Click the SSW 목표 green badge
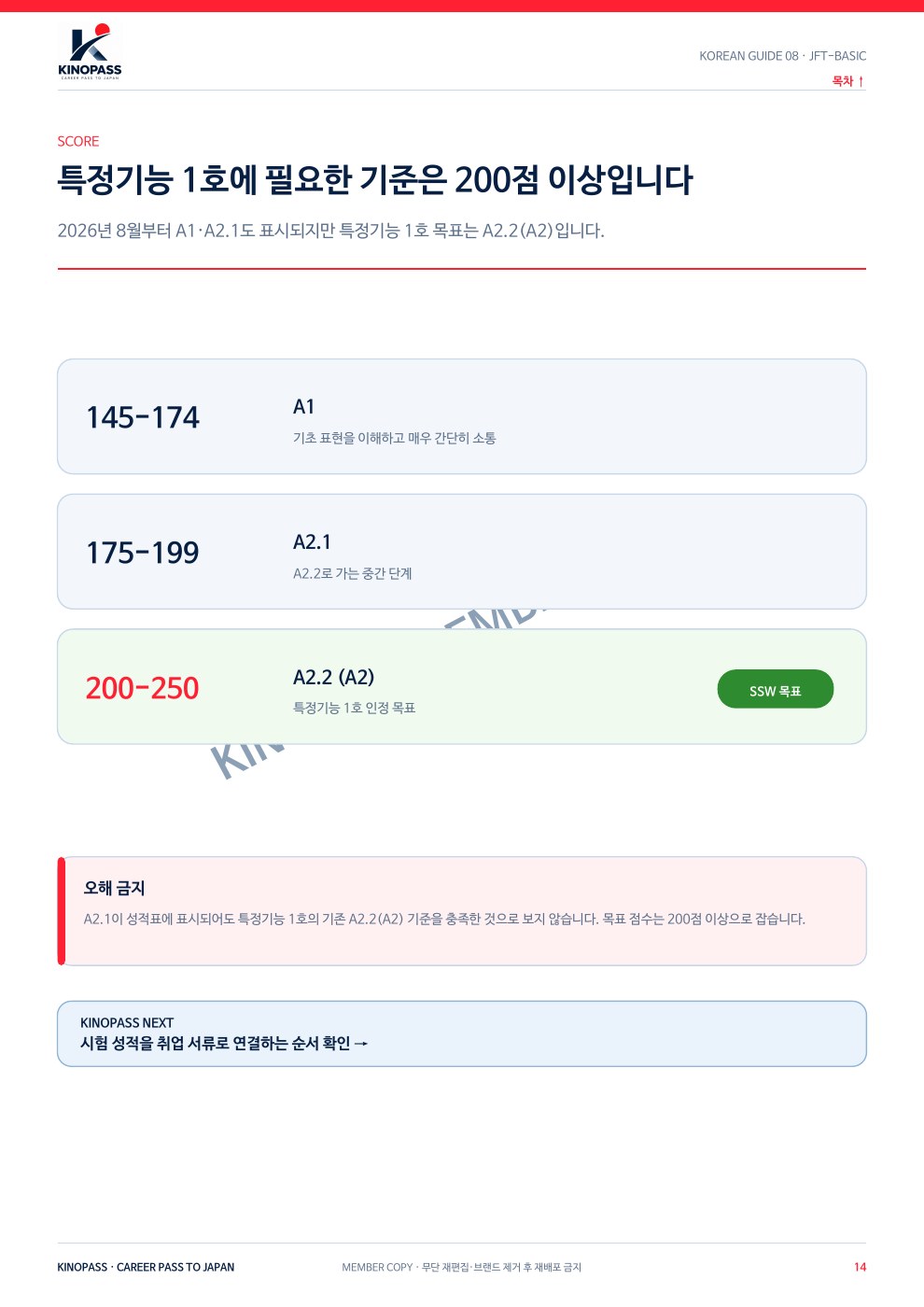 coord(775,689)
